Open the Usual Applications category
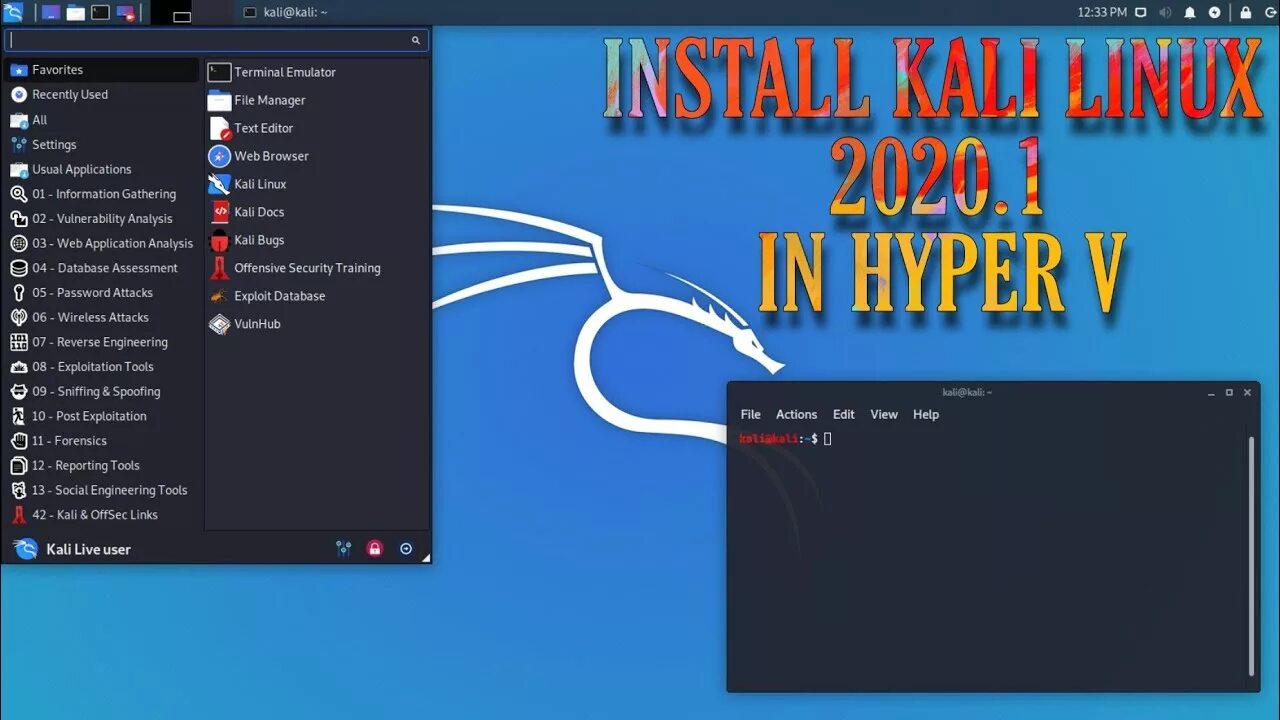1280x720 pixels. click(102, 170)
